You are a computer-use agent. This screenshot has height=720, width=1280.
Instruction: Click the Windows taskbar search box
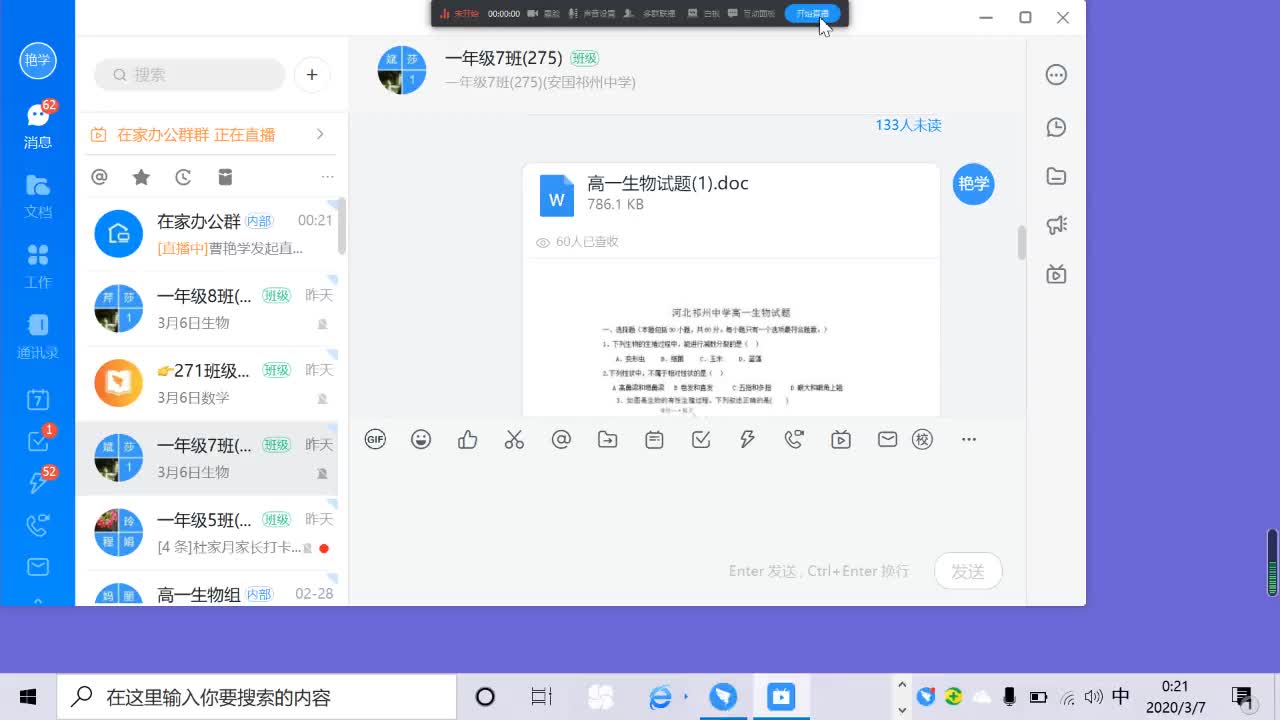(x=256, y=697)
